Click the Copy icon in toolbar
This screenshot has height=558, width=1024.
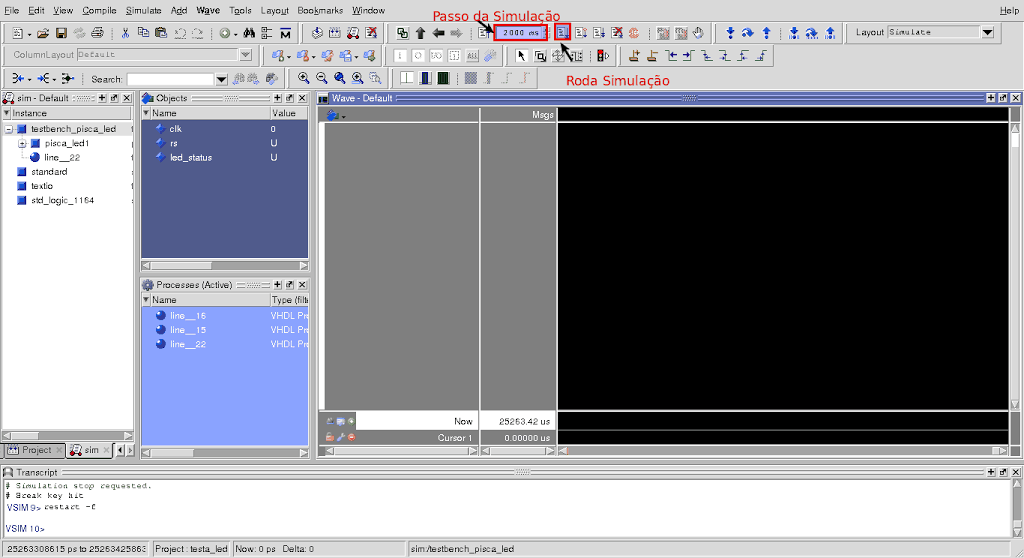coord(143,33)
